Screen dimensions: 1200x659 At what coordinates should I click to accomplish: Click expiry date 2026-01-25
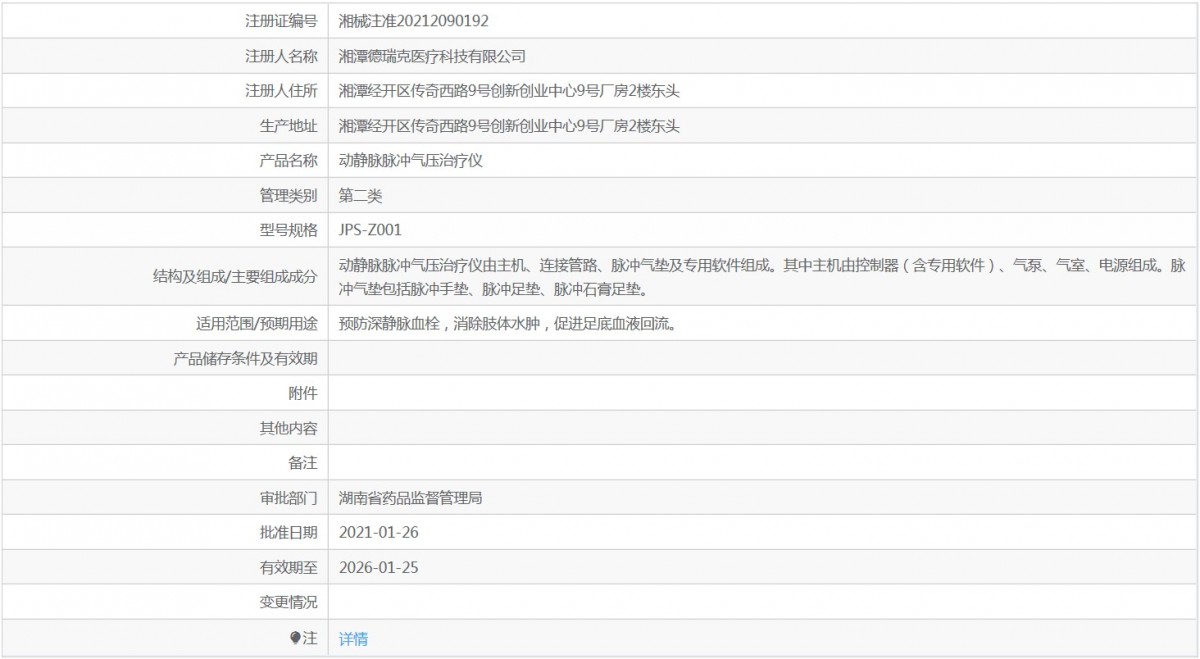(379, 567)
